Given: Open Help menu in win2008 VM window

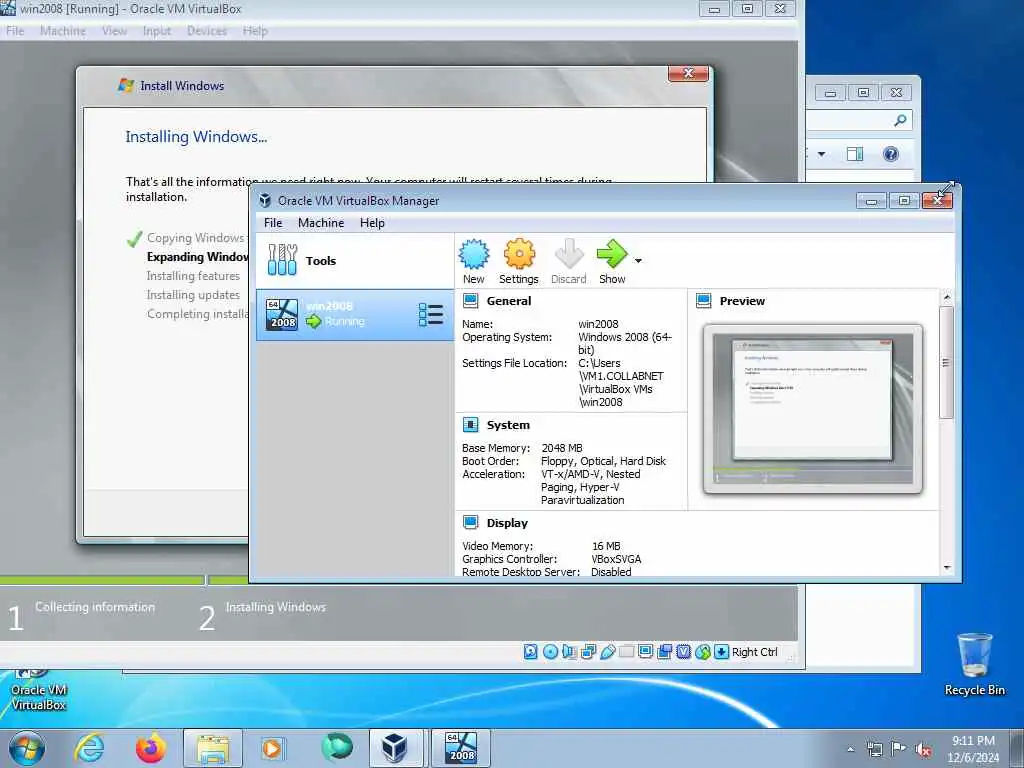Looking at the screenshot, I should [255, 31].
